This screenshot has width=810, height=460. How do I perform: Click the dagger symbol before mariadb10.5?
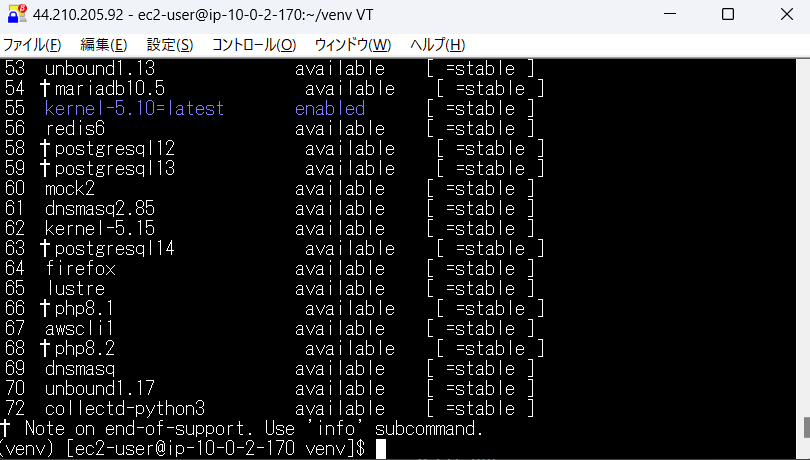(45, 88)
